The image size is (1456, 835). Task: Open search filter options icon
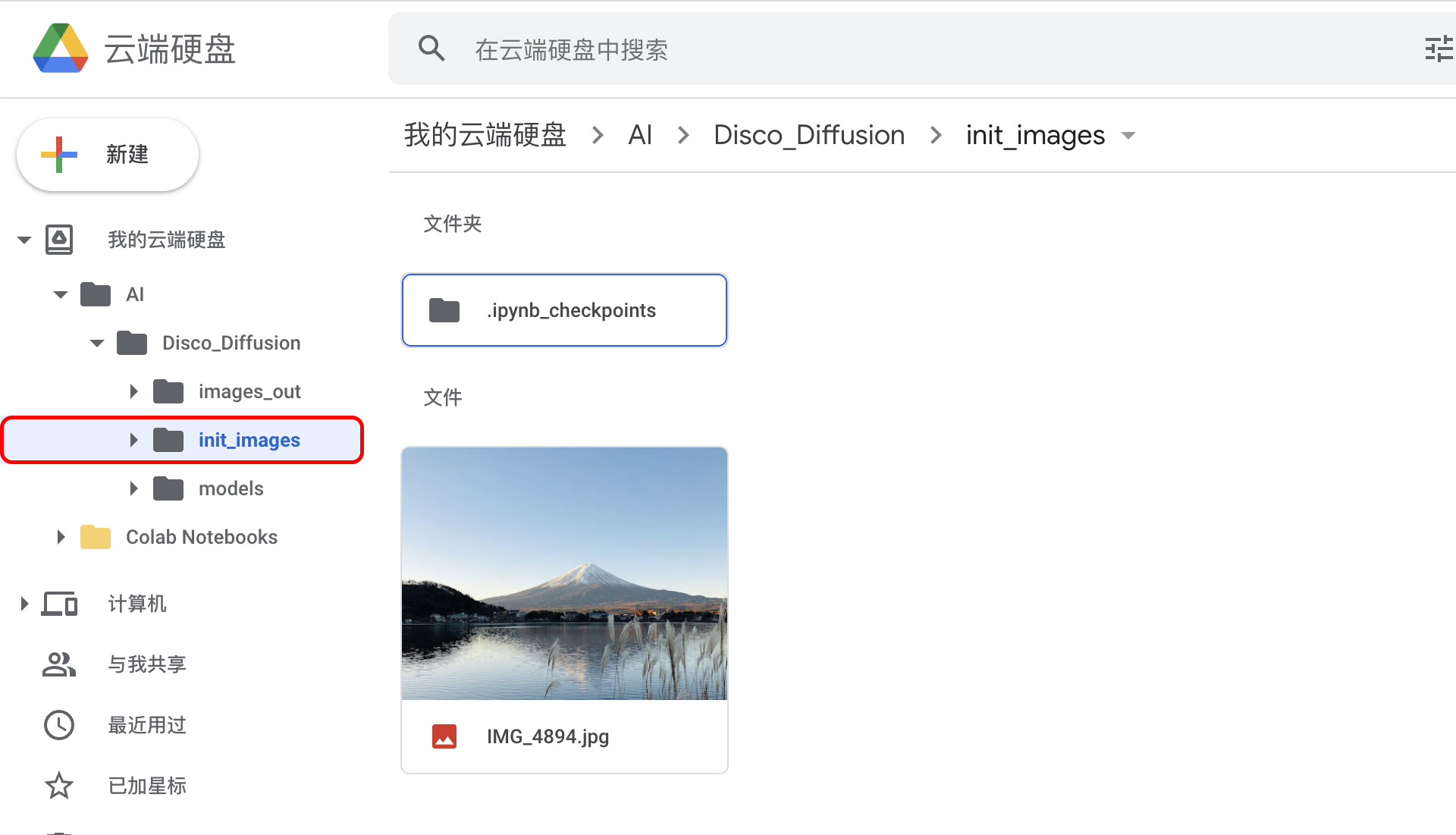(1438, 49)
